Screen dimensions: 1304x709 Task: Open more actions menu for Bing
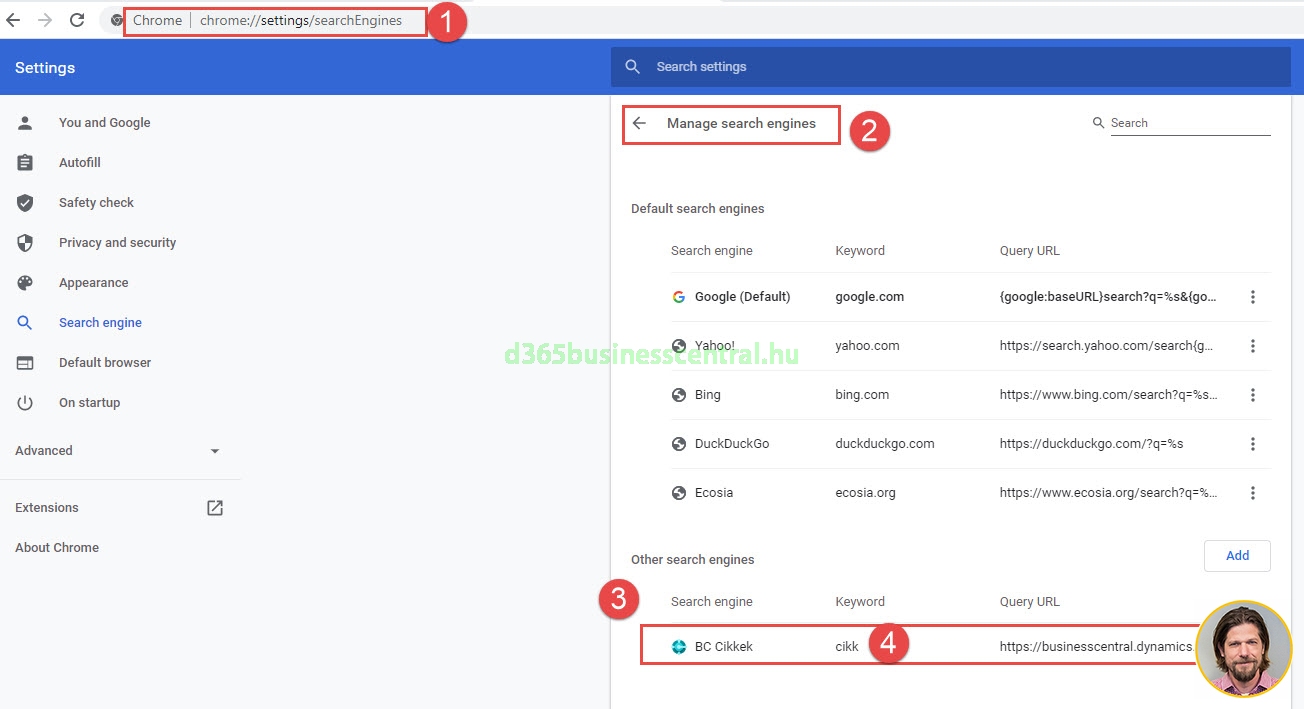tap(1252, 395)
